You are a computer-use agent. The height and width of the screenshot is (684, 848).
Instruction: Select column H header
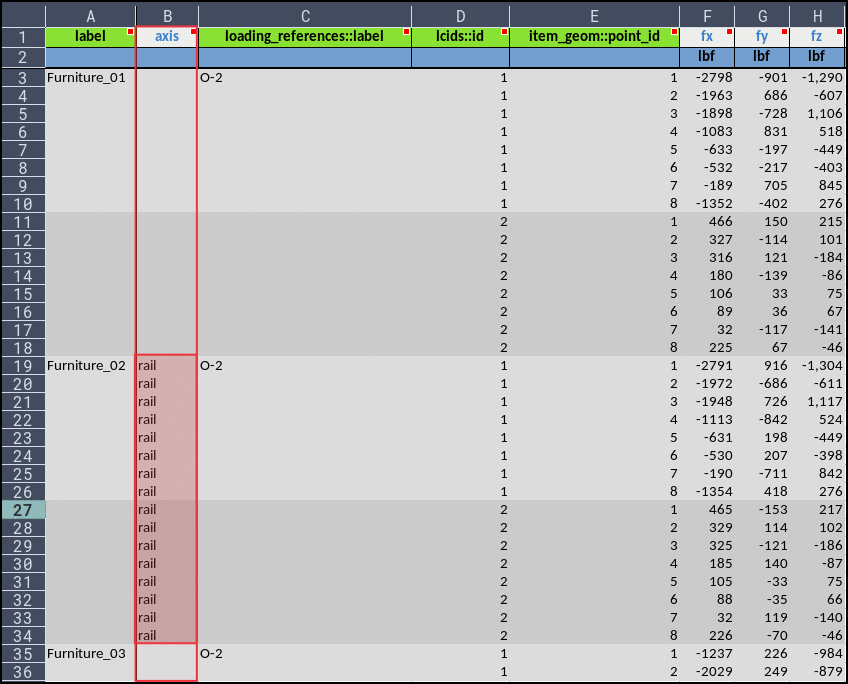tap(816, 16)
